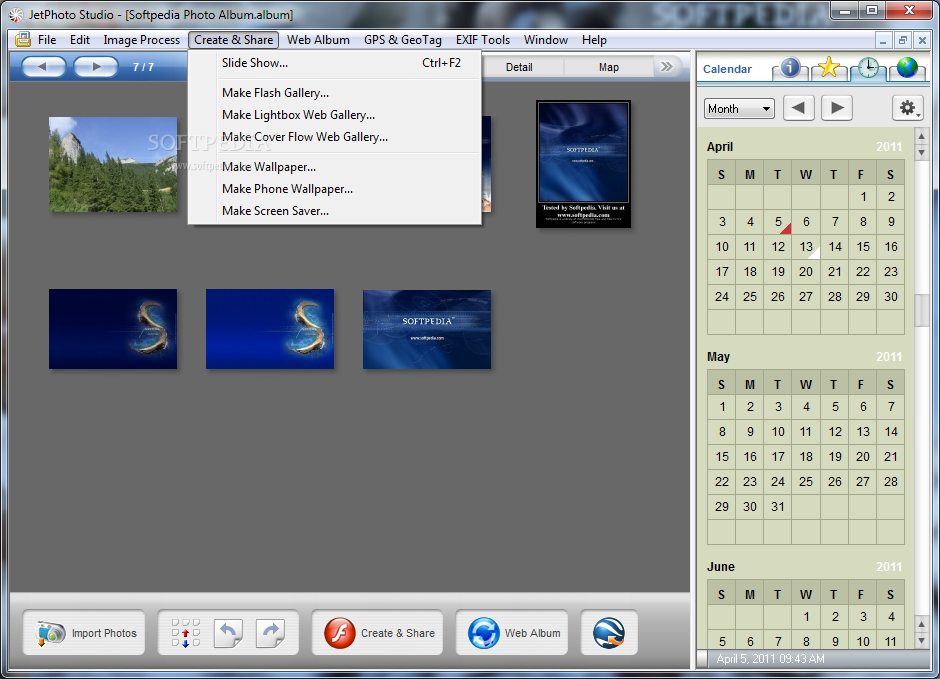This screenshot has width=940, height=679.
Task: Open the Edit menu
Action: click(x=80, y=40)
